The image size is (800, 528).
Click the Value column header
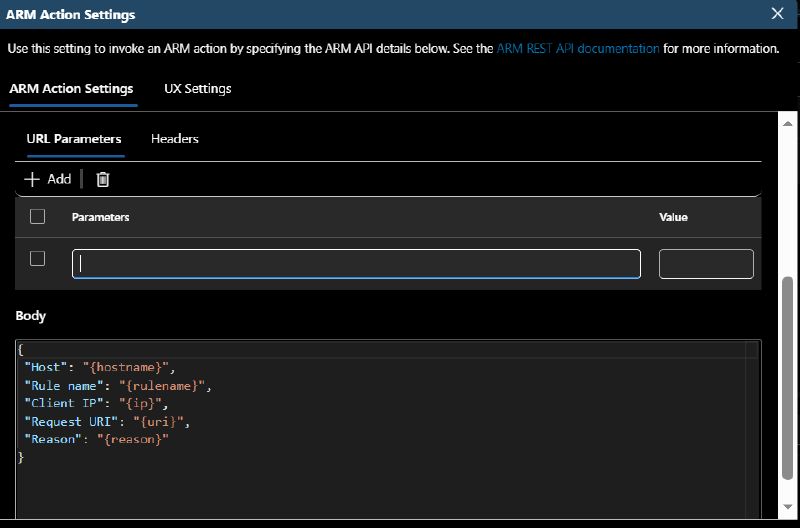point(673,217)
